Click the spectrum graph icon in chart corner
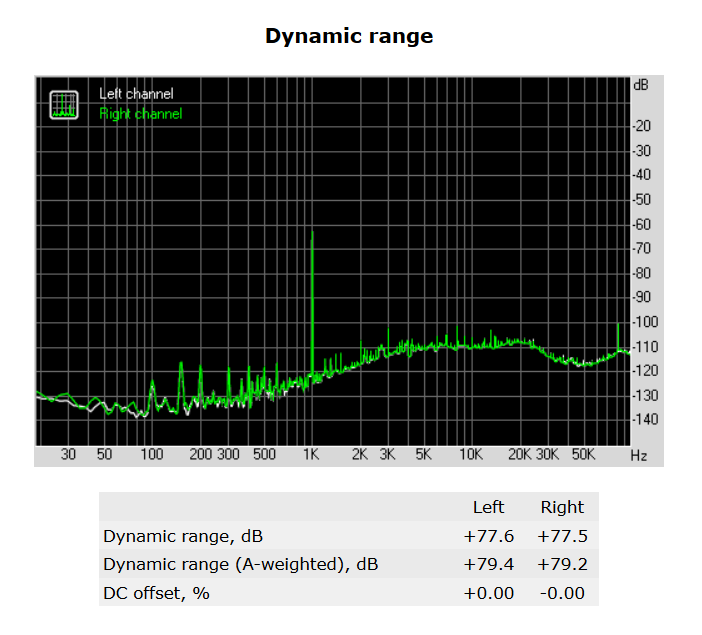702x635 pixels. point(64,105)
